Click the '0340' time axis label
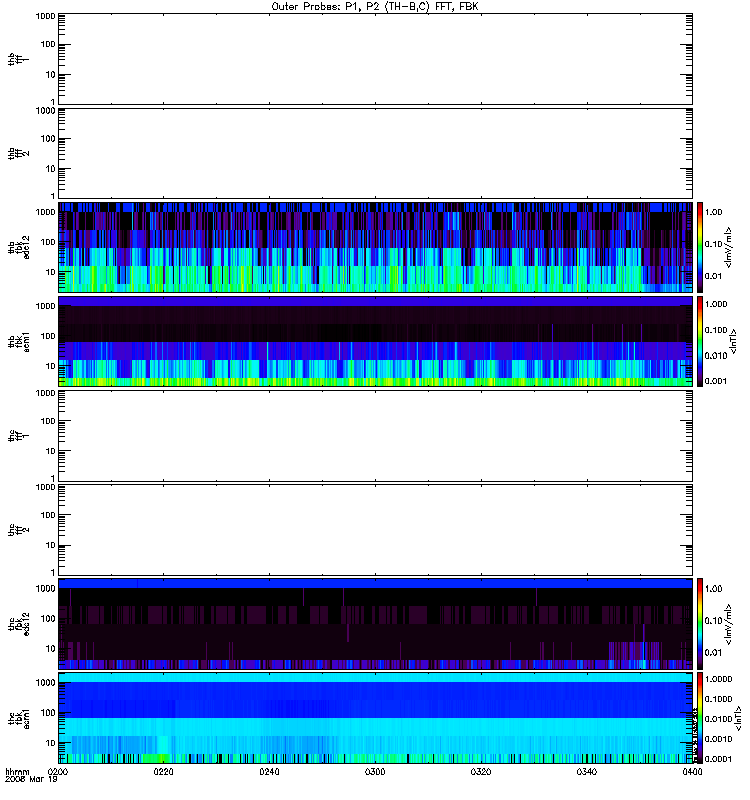 [x=587, y=772]
